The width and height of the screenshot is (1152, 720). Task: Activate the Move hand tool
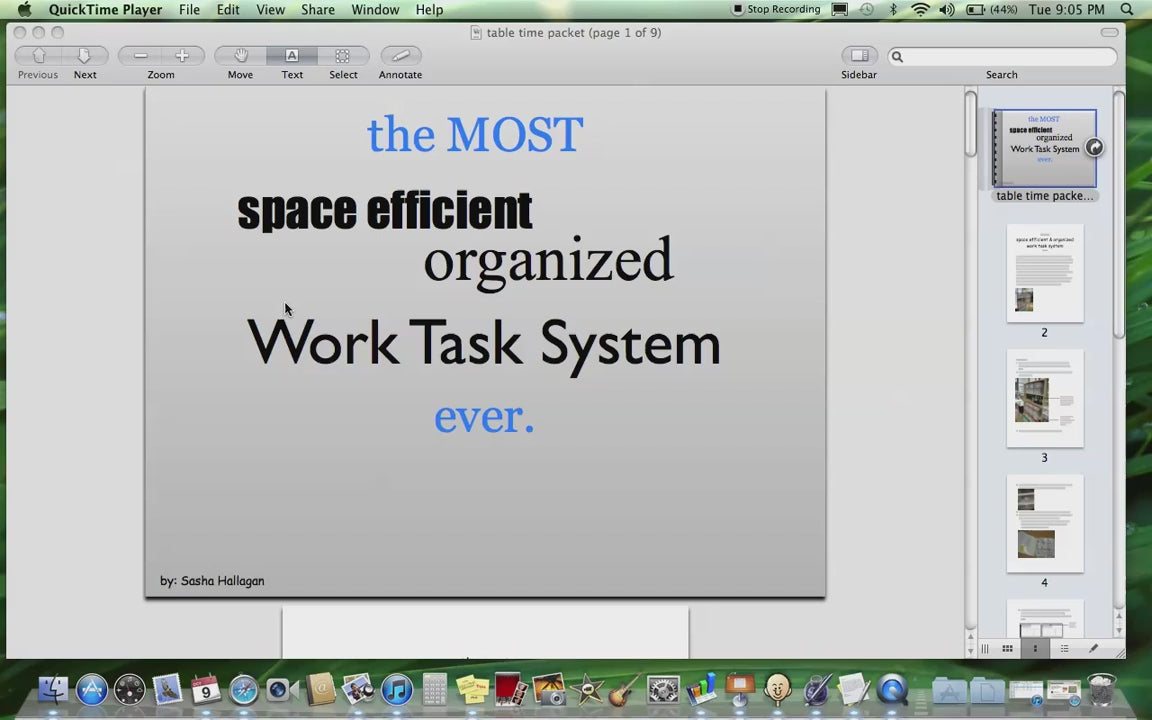click(x=240, y=56)
